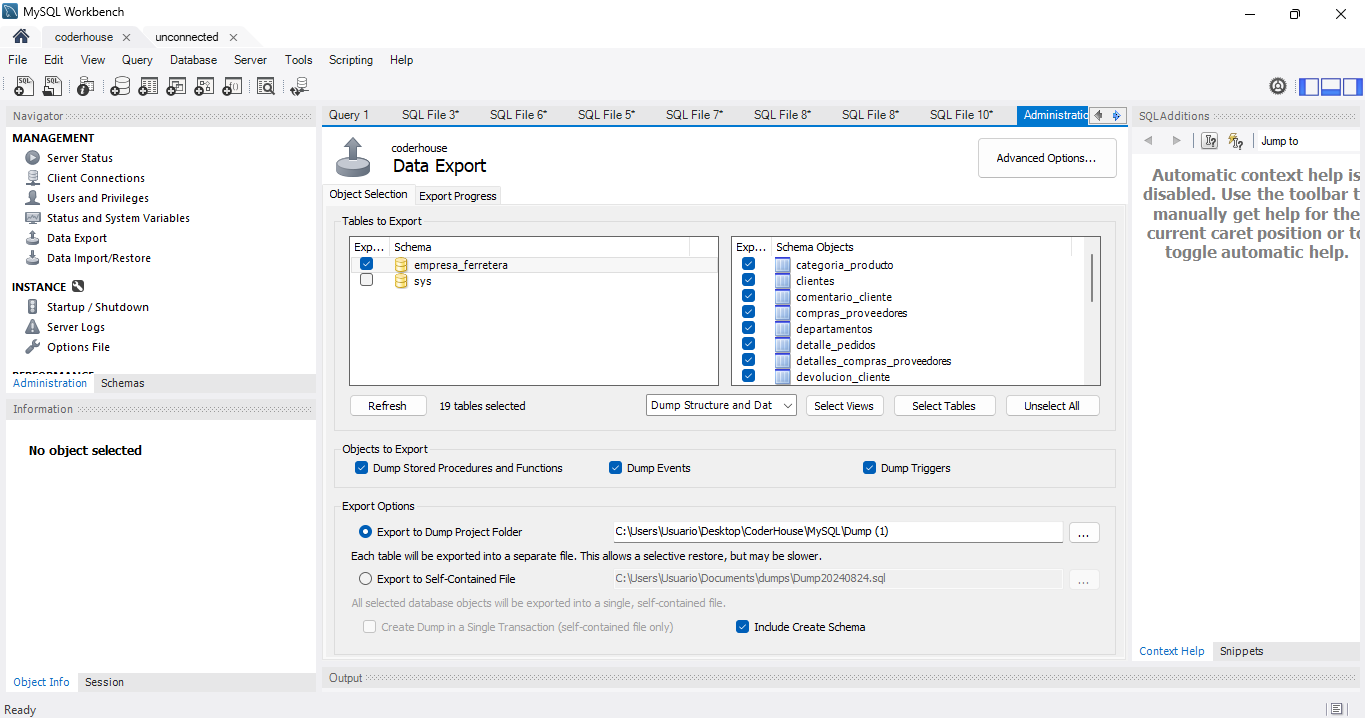Toggle the Dump Events checkbox
This screenshot has width=1365, height=718.
[615, 468]
